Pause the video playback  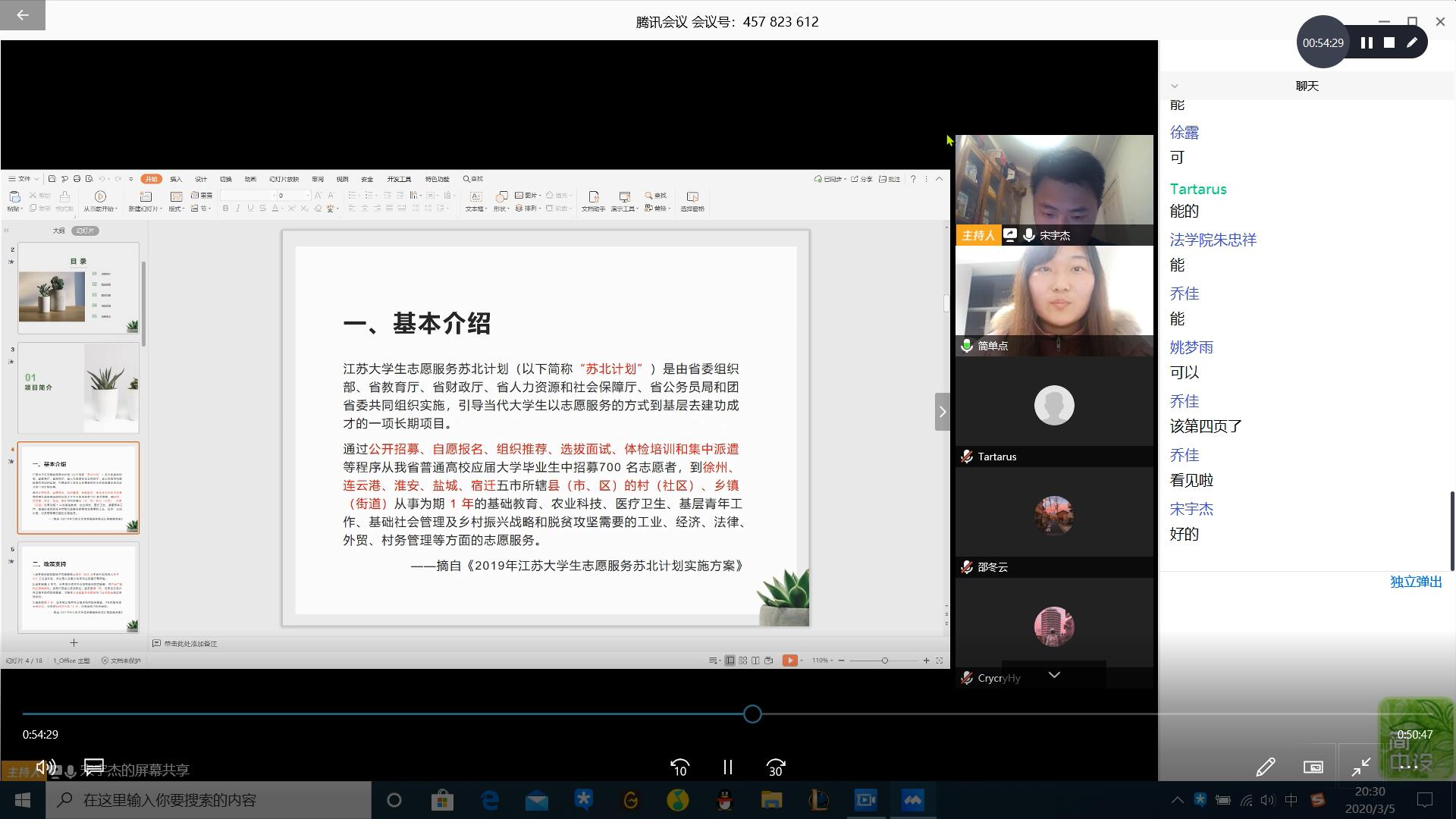point(727,767)
